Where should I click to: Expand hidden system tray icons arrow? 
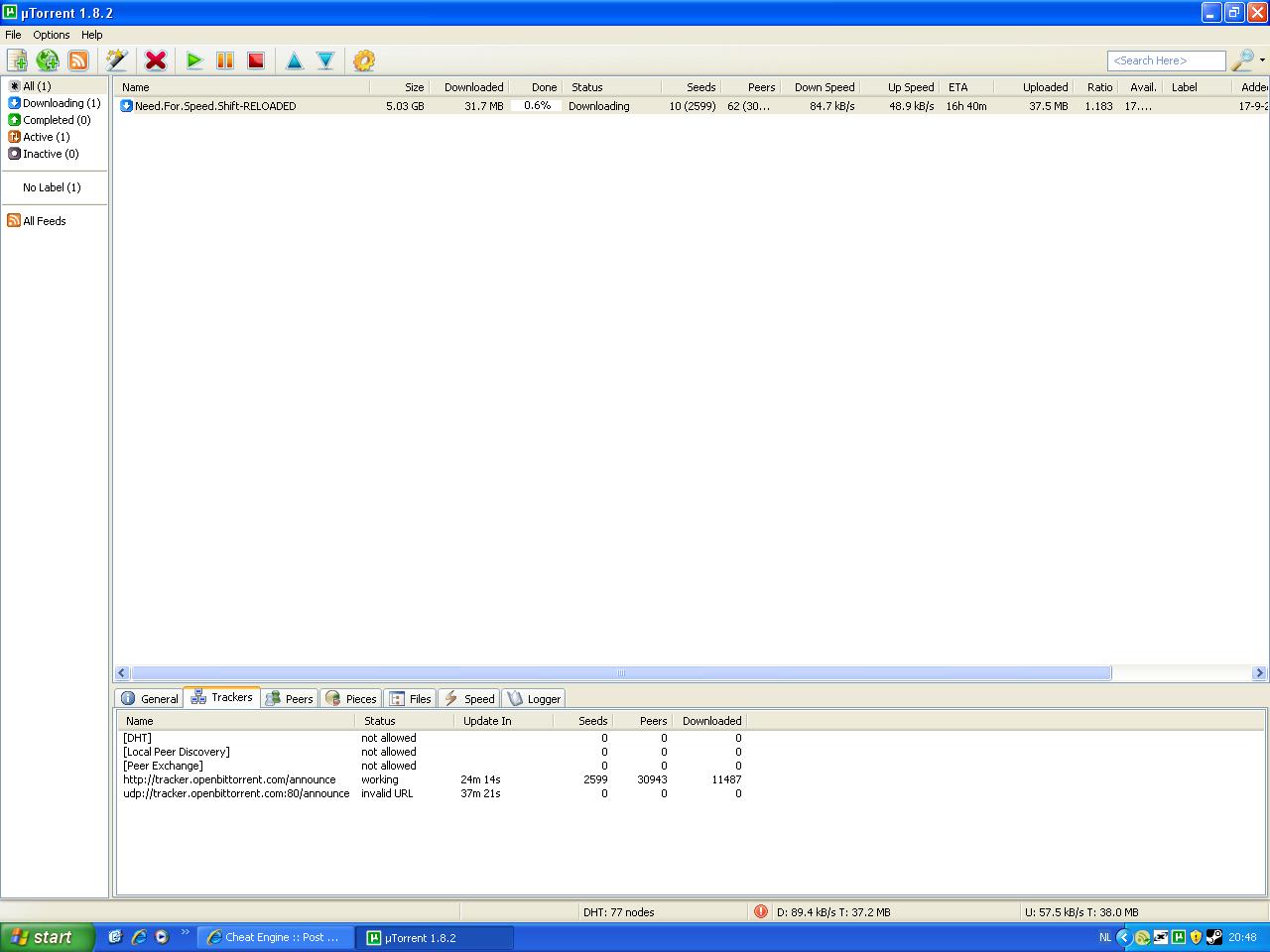point(1124,937)
